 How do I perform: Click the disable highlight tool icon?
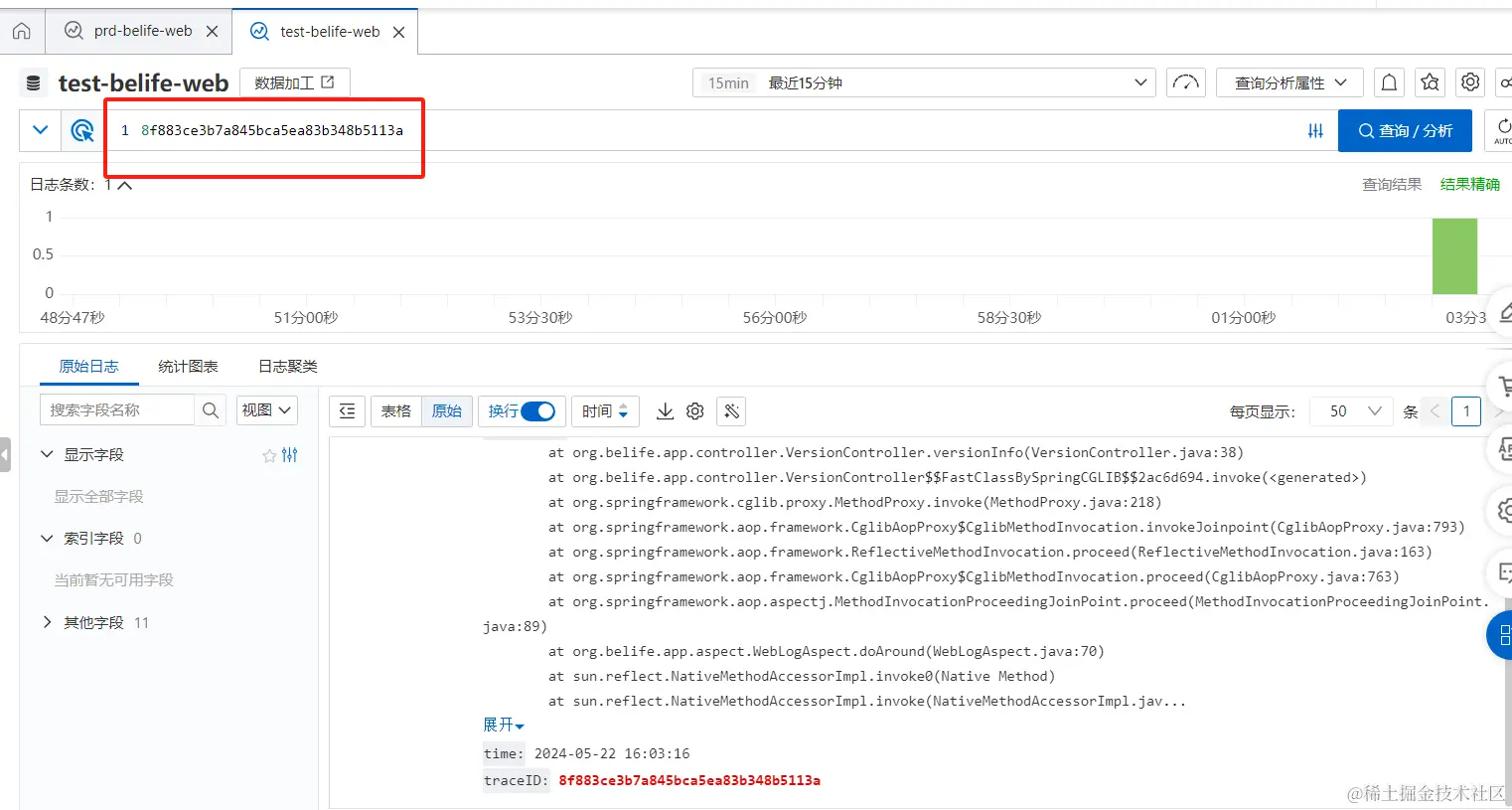(731, 411)
